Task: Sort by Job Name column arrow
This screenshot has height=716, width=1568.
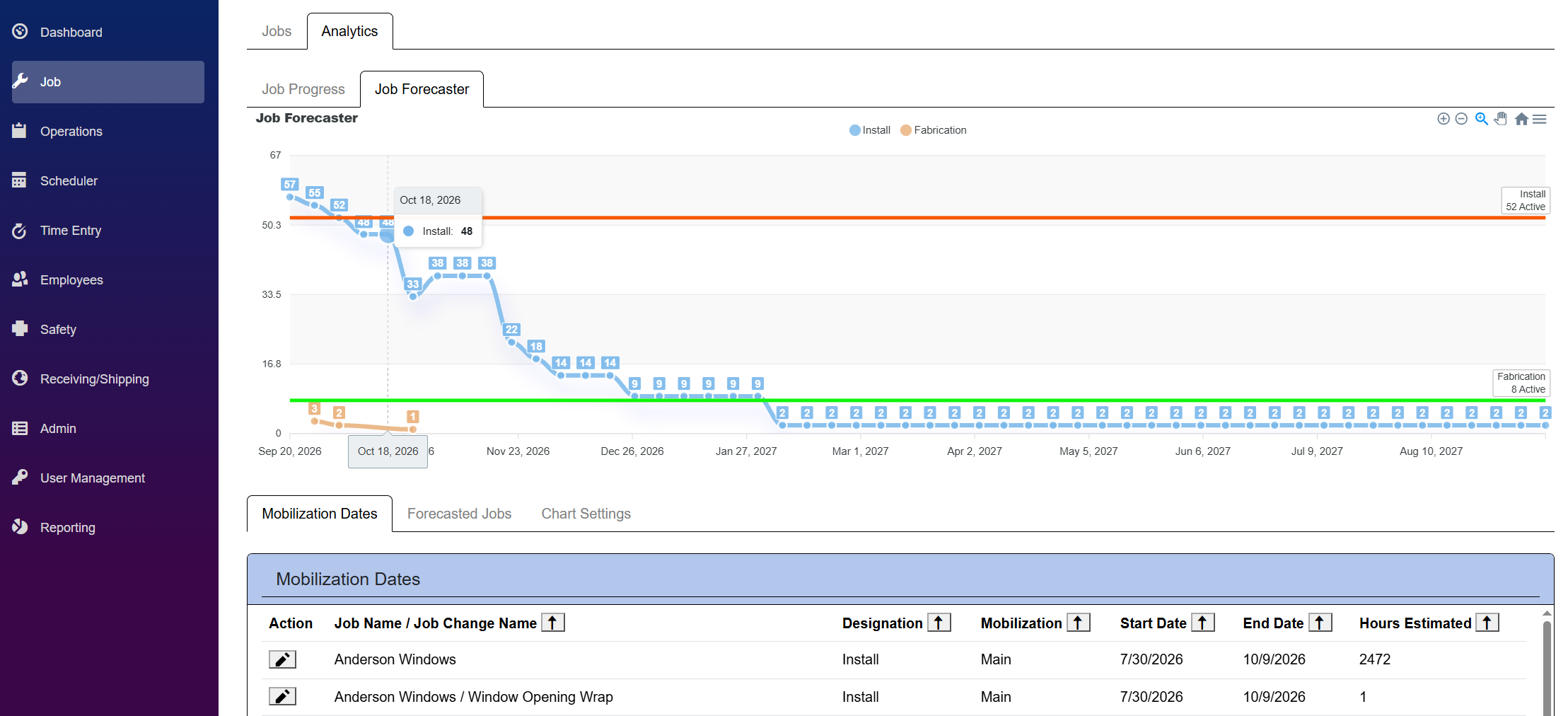Action: [553, 623]
